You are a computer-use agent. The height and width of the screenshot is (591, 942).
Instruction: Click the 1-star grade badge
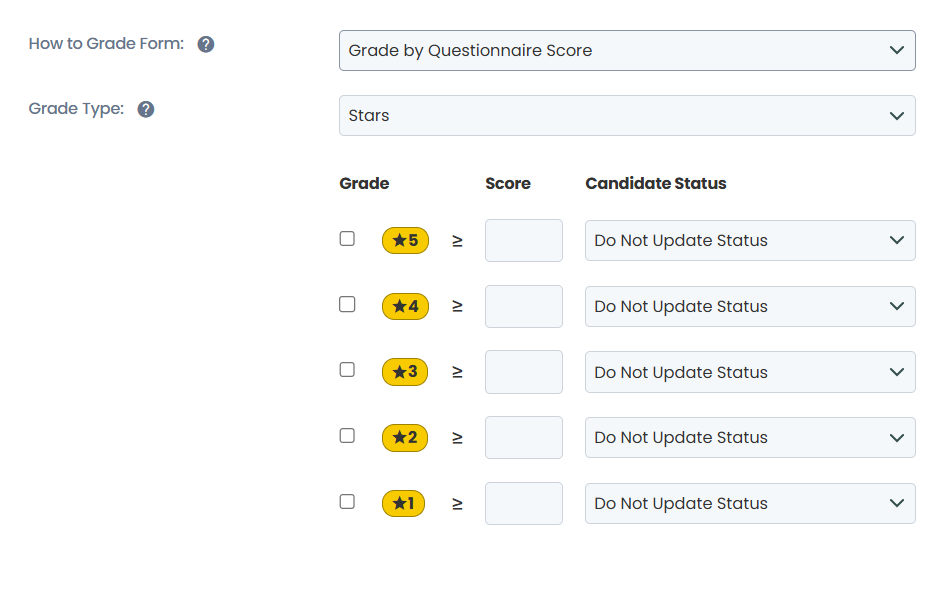coord(404,503)
